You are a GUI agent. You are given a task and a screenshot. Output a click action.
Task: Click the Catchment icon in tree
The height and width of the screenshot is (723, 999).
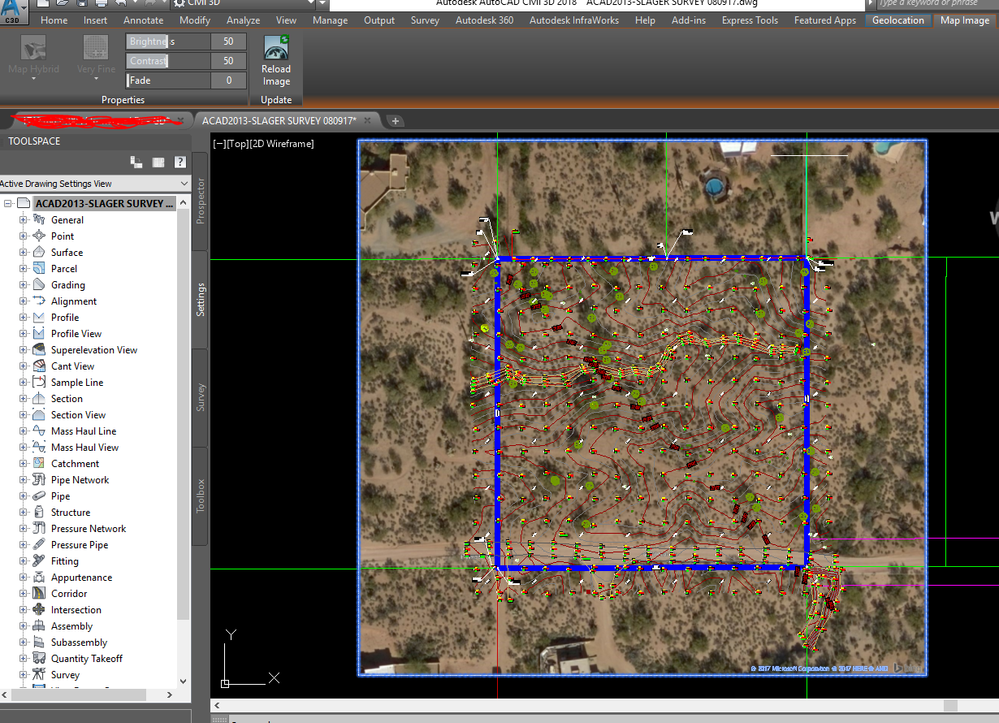click(39, 463)
